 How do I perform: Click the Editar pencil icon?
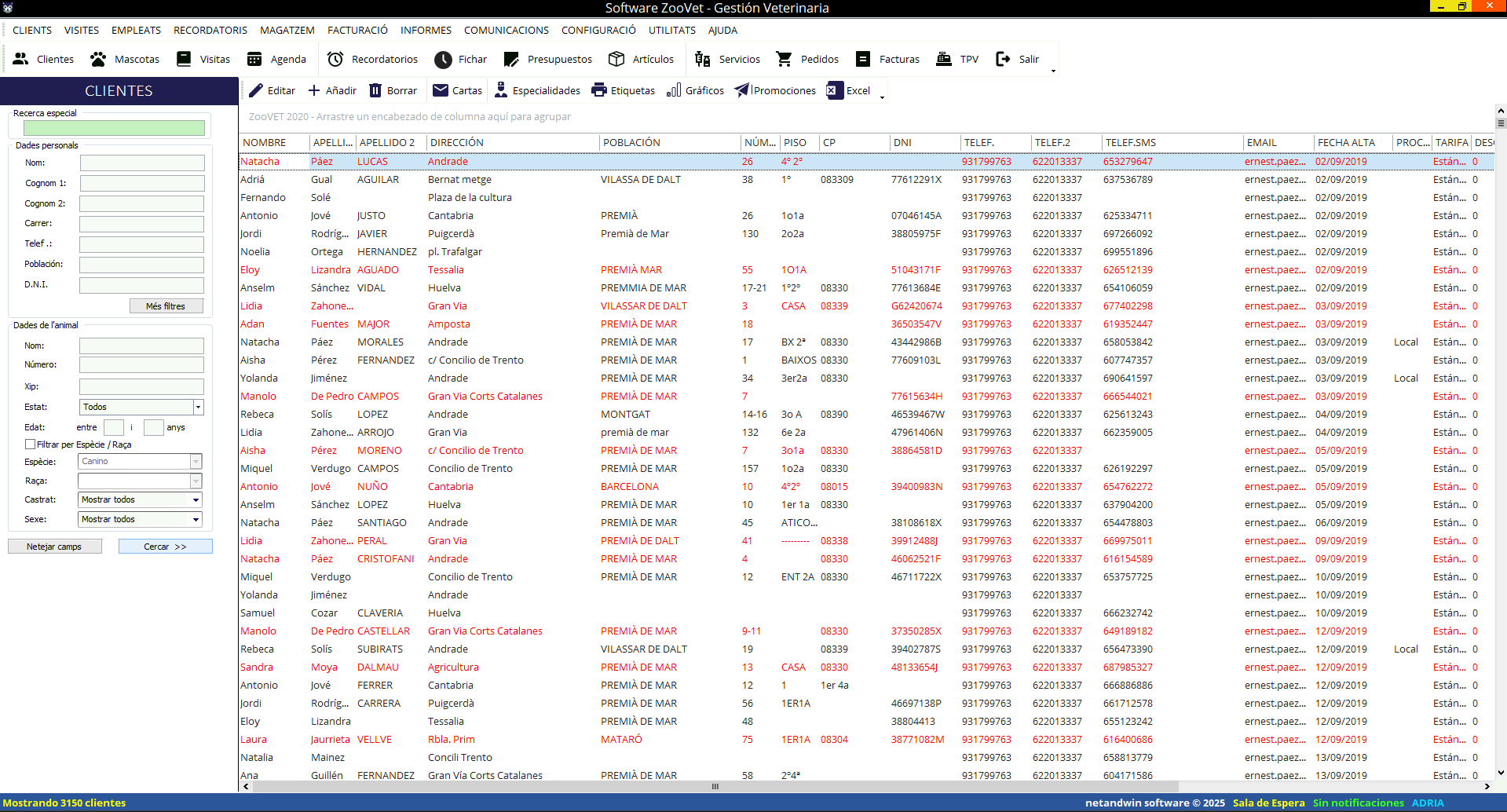256,90
